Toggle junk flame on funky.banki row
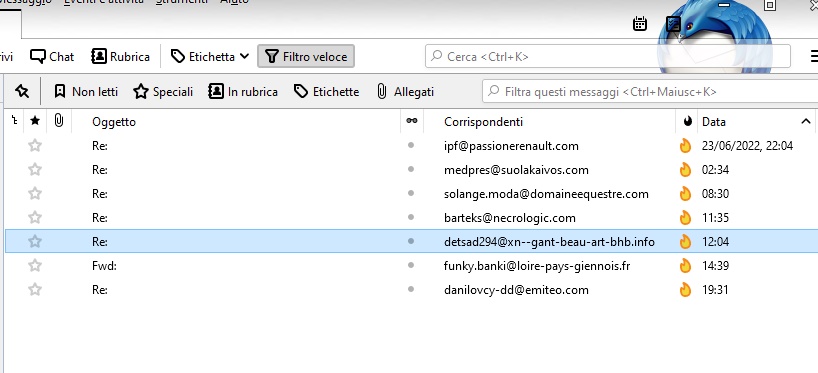818x373 pixels. click(685, 266)
